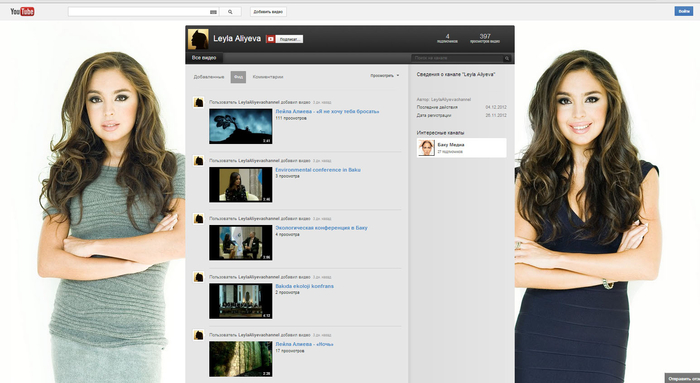Click the magnifier search button in the top bar
The height and width of the screenshot is (383, 700).
tap(230, 12)
